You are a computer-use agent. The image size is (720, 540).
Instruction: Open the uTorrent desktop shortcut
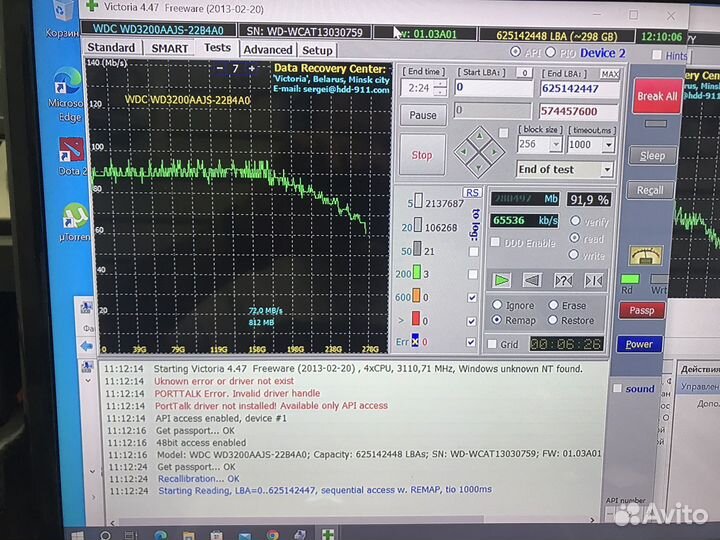[x=75, y=223]
